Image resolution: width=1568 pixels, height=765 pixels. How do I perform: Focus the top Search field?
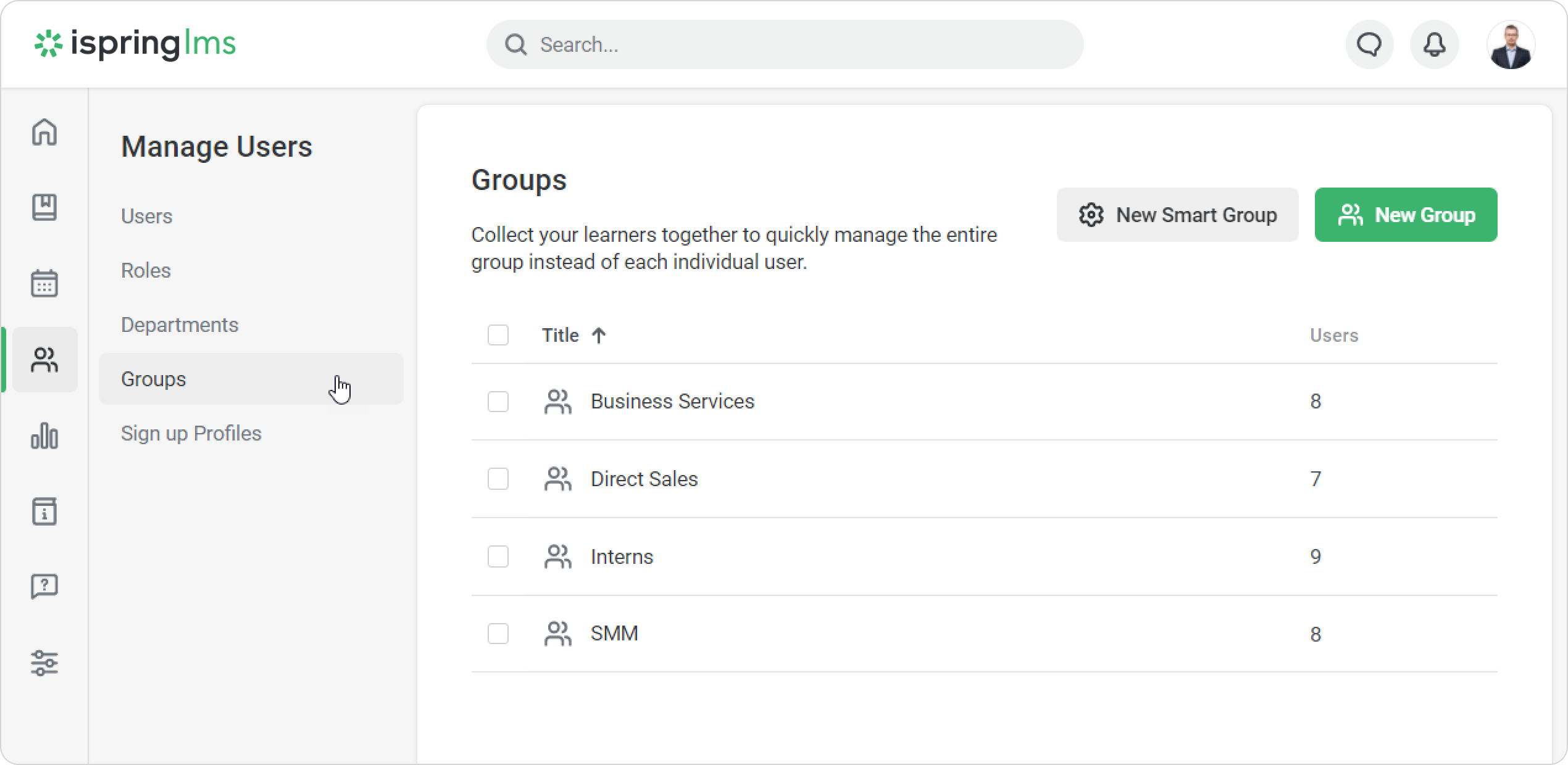(x=784, y=44)
